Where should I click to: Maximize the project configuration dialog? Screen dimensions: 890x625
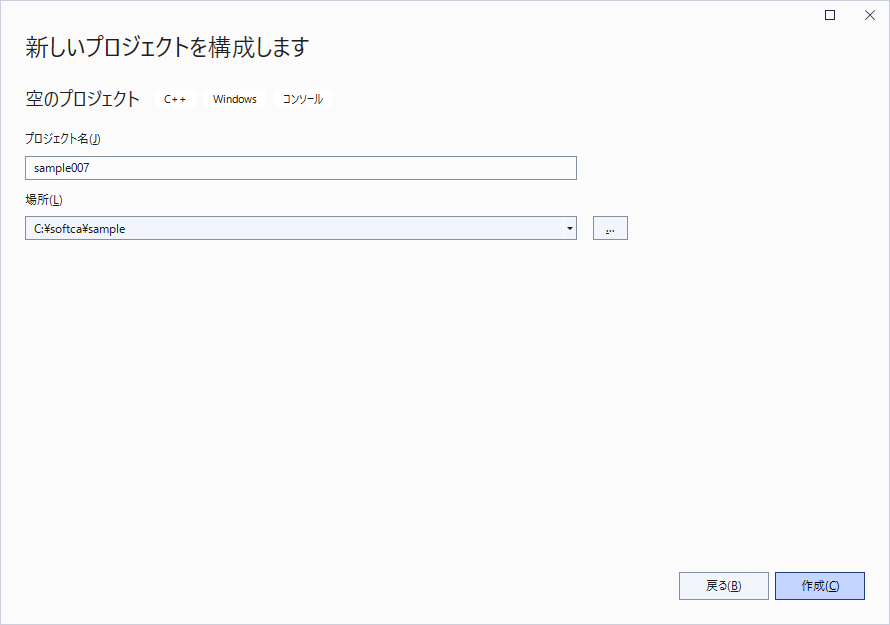coord(830,15)
